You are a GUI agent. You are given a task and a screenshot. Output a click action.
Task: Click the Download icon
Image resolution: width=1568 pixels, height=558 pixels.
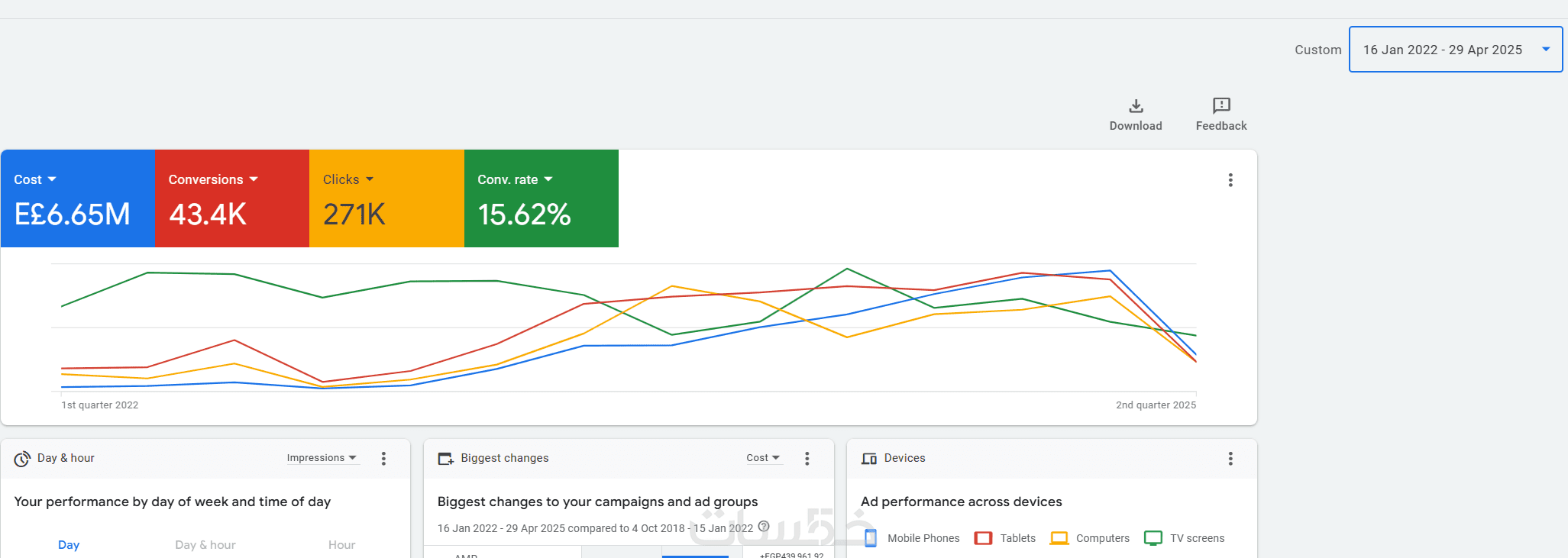pos(1136,106)
